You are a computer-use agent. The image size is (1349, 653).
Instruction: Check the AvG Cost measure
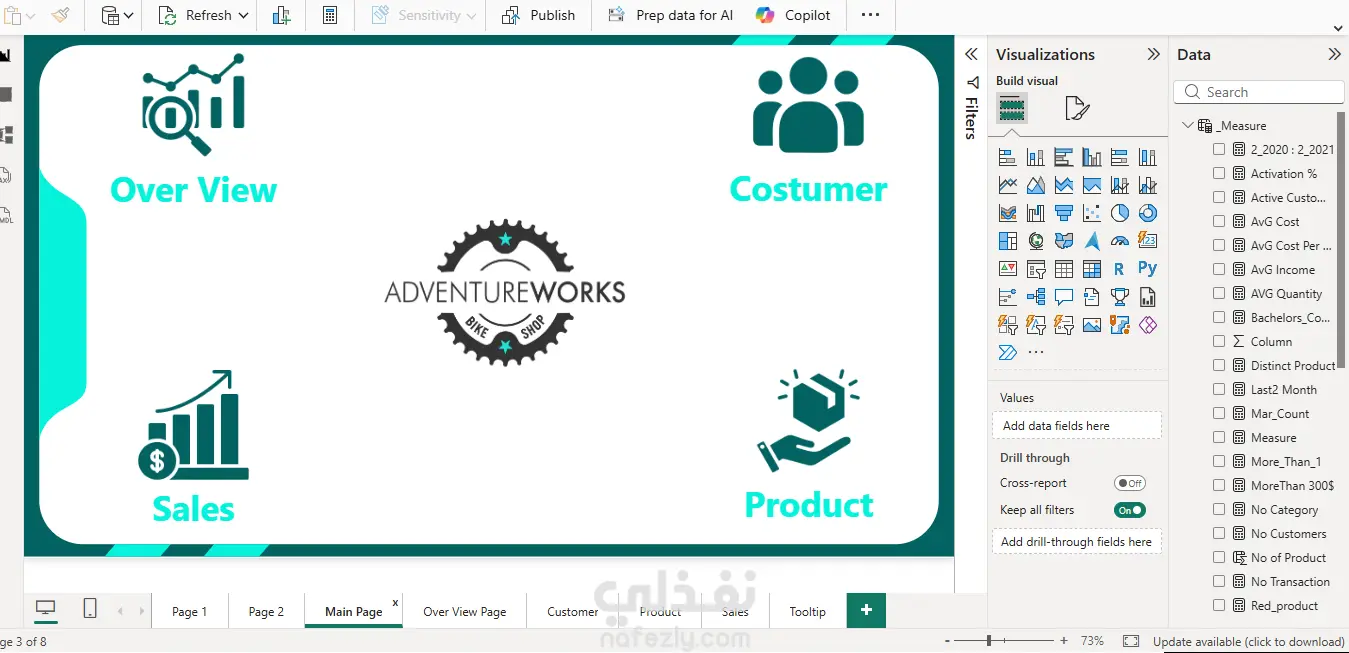(x=1219, y=221)
